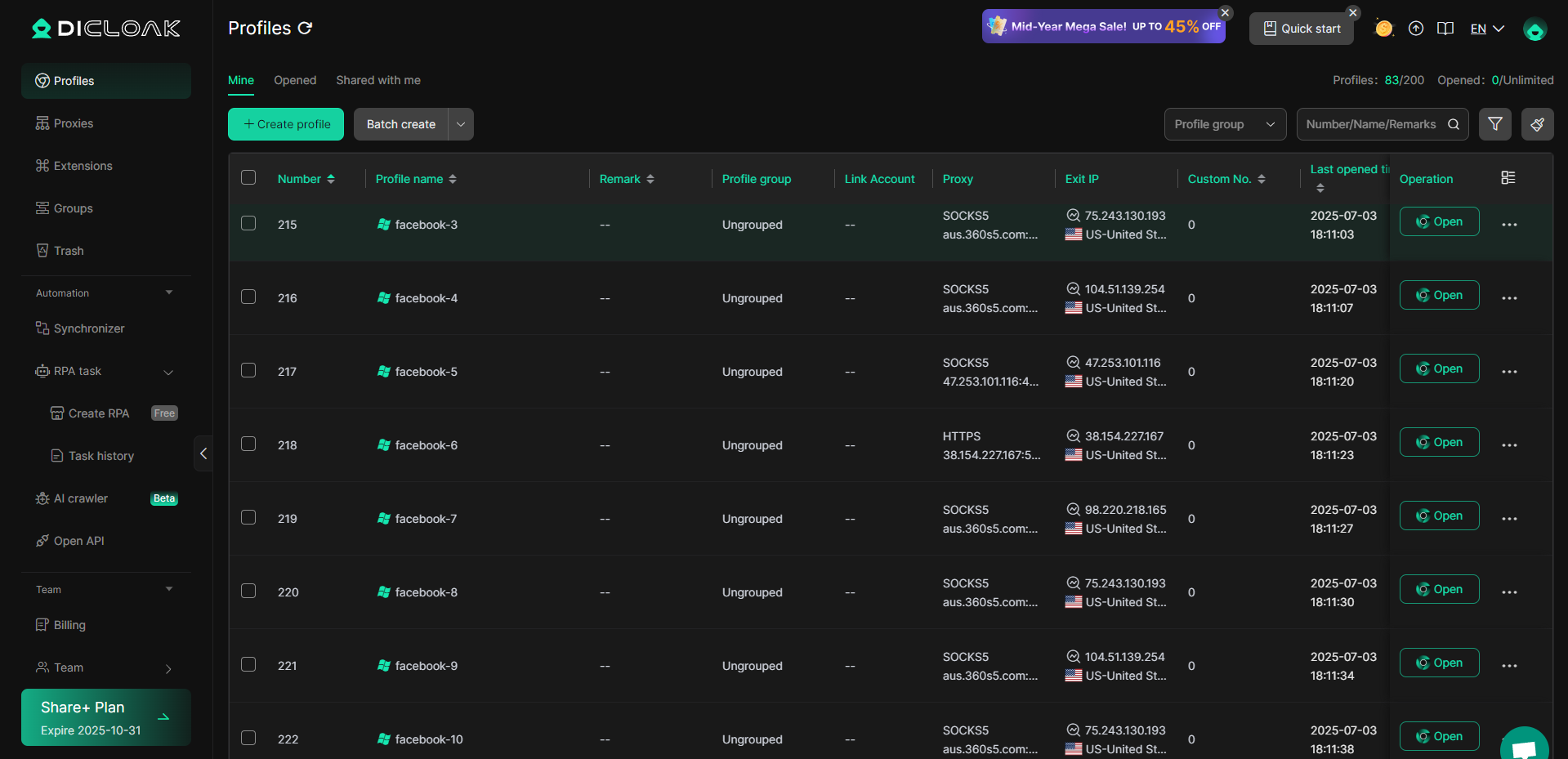Open the filter funnel icon

coord(1494,124)
